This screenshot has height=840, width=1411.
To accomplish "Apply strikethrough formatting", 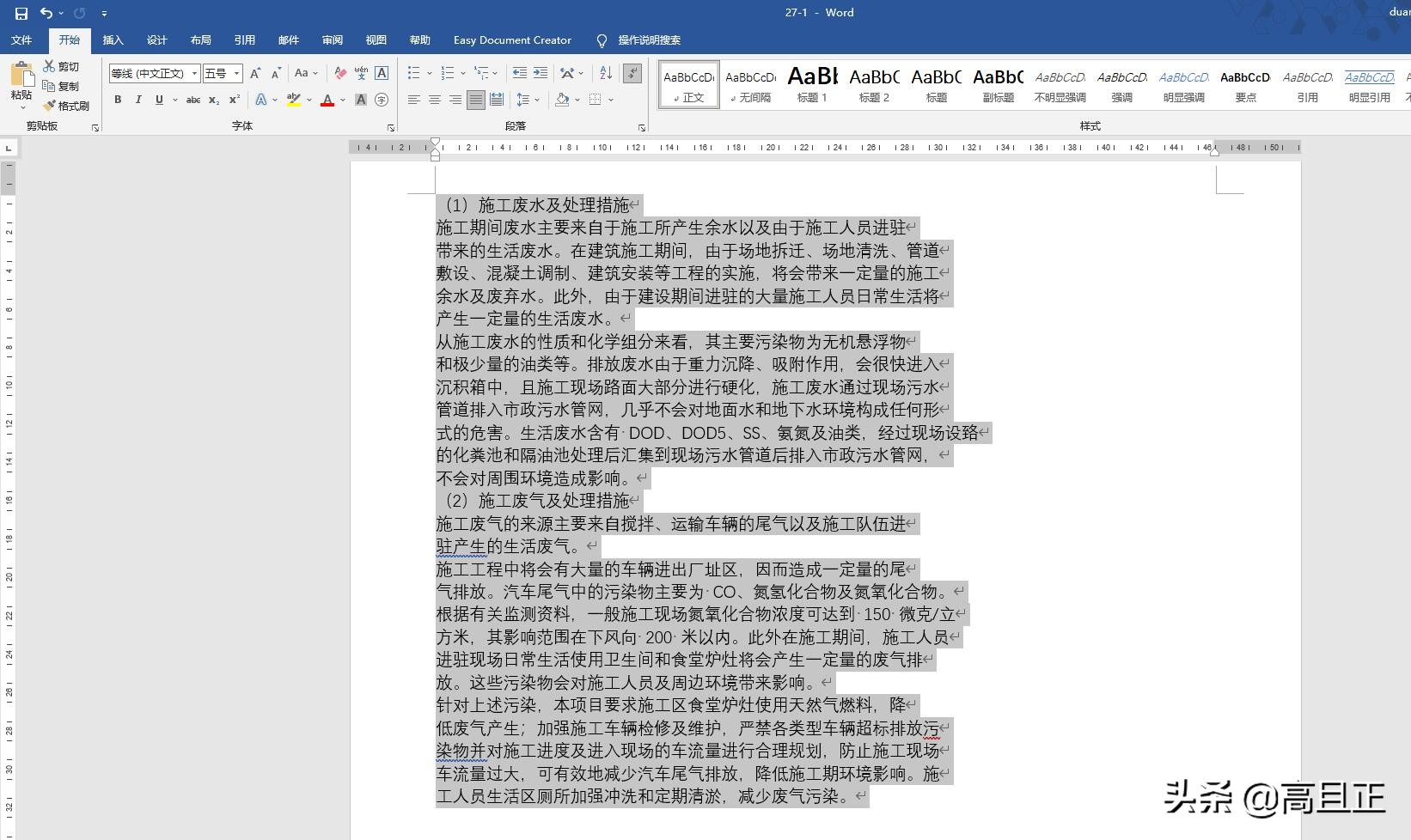I will point(193,100).
